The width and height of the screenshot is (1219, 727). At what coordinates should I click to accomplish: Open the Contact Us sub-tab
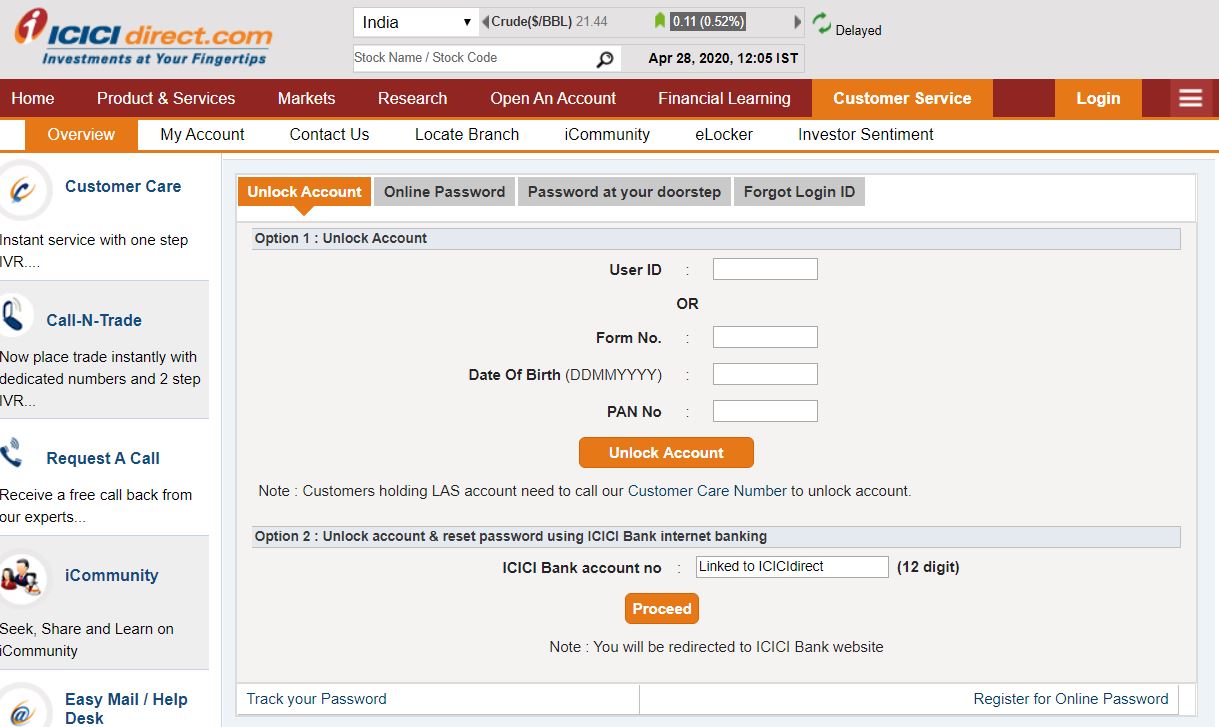click(x=329, y=134)
